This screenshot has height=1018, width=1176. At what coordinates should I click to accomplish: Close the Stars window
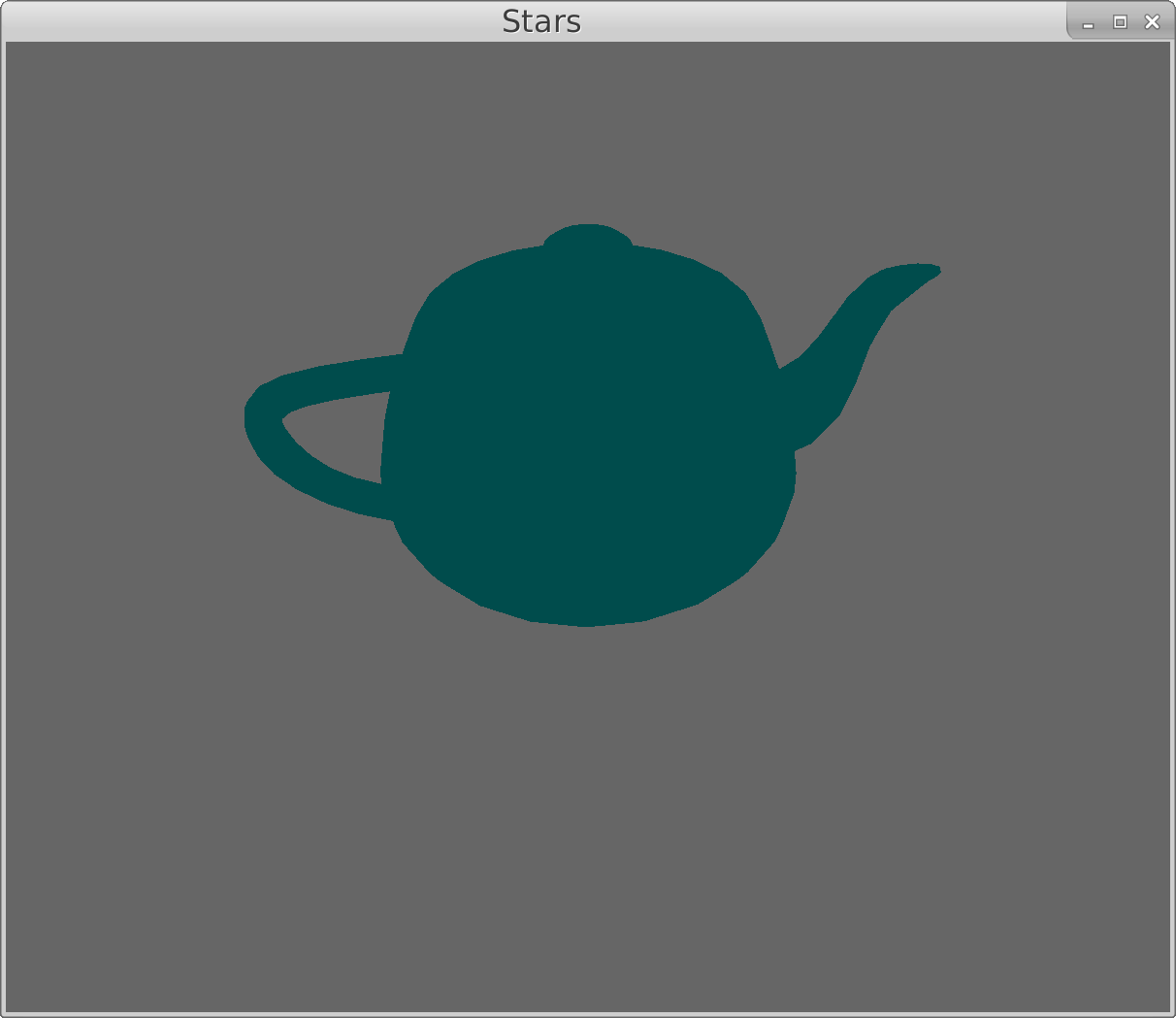1152,22
